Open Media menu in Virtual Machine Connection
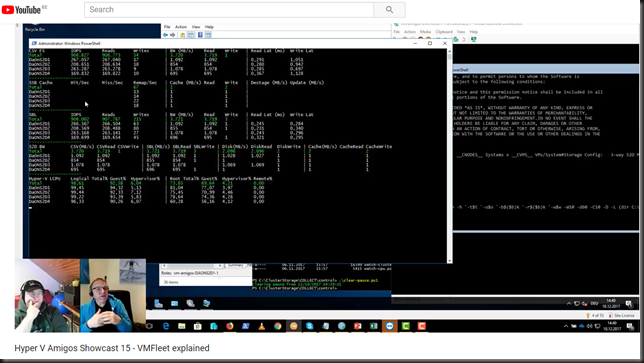 (x=425, y=32)
